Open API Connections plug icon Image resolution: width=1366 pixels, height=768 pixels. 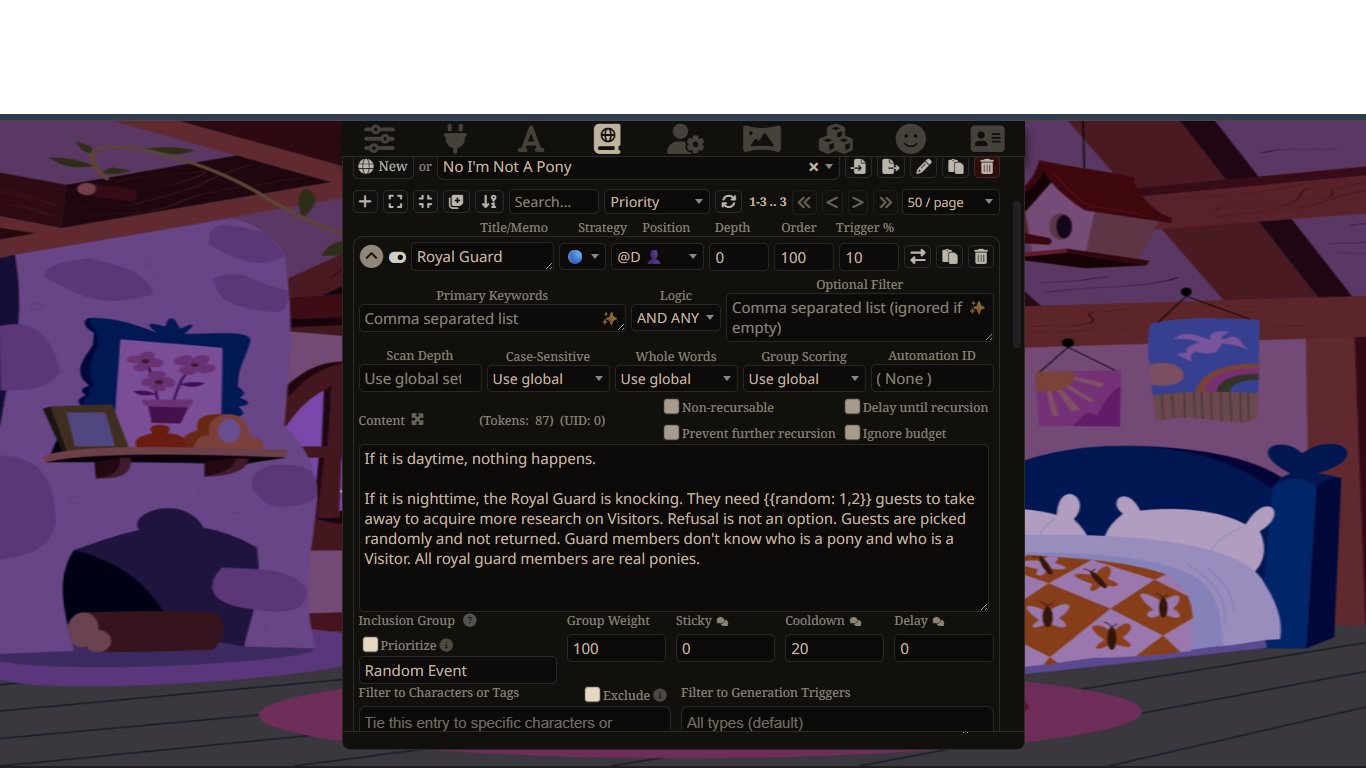tap(455, 139)
